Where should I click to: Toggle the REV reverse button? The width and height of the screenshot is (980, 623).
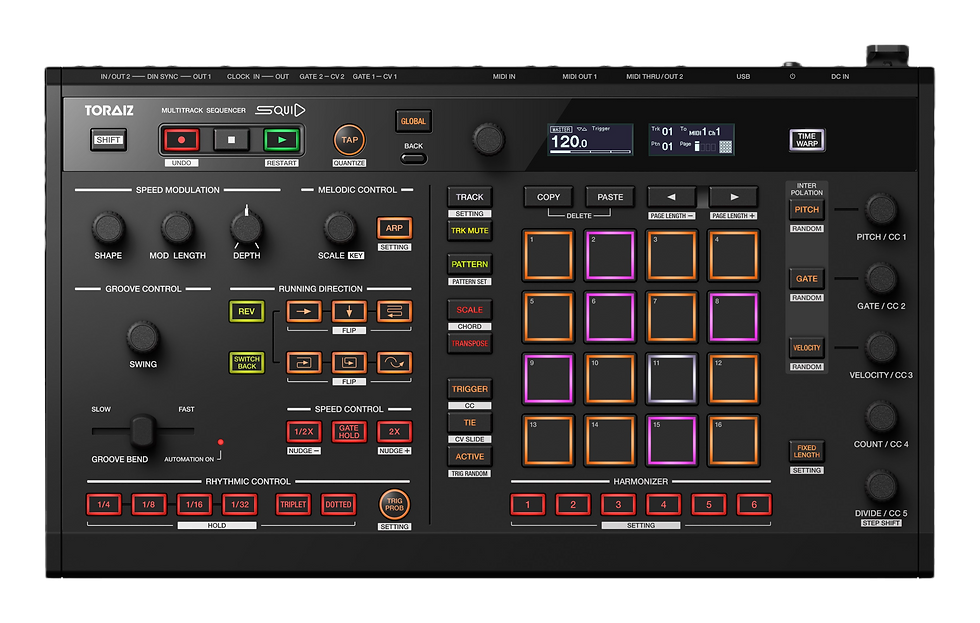coord(247,311)
